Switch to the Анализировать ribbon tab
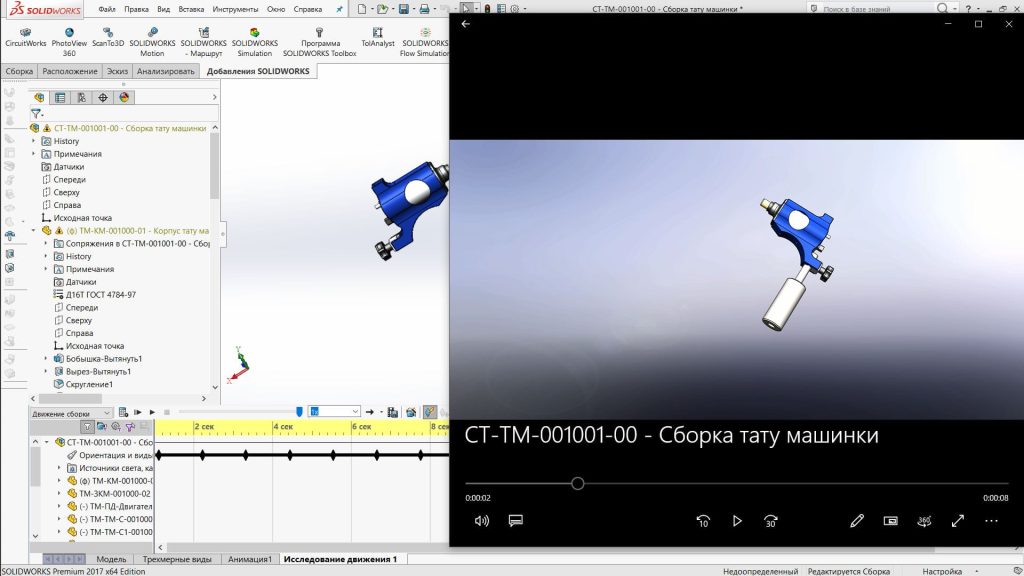This screenshot has width=1024, height=576. tap(165, 71)
